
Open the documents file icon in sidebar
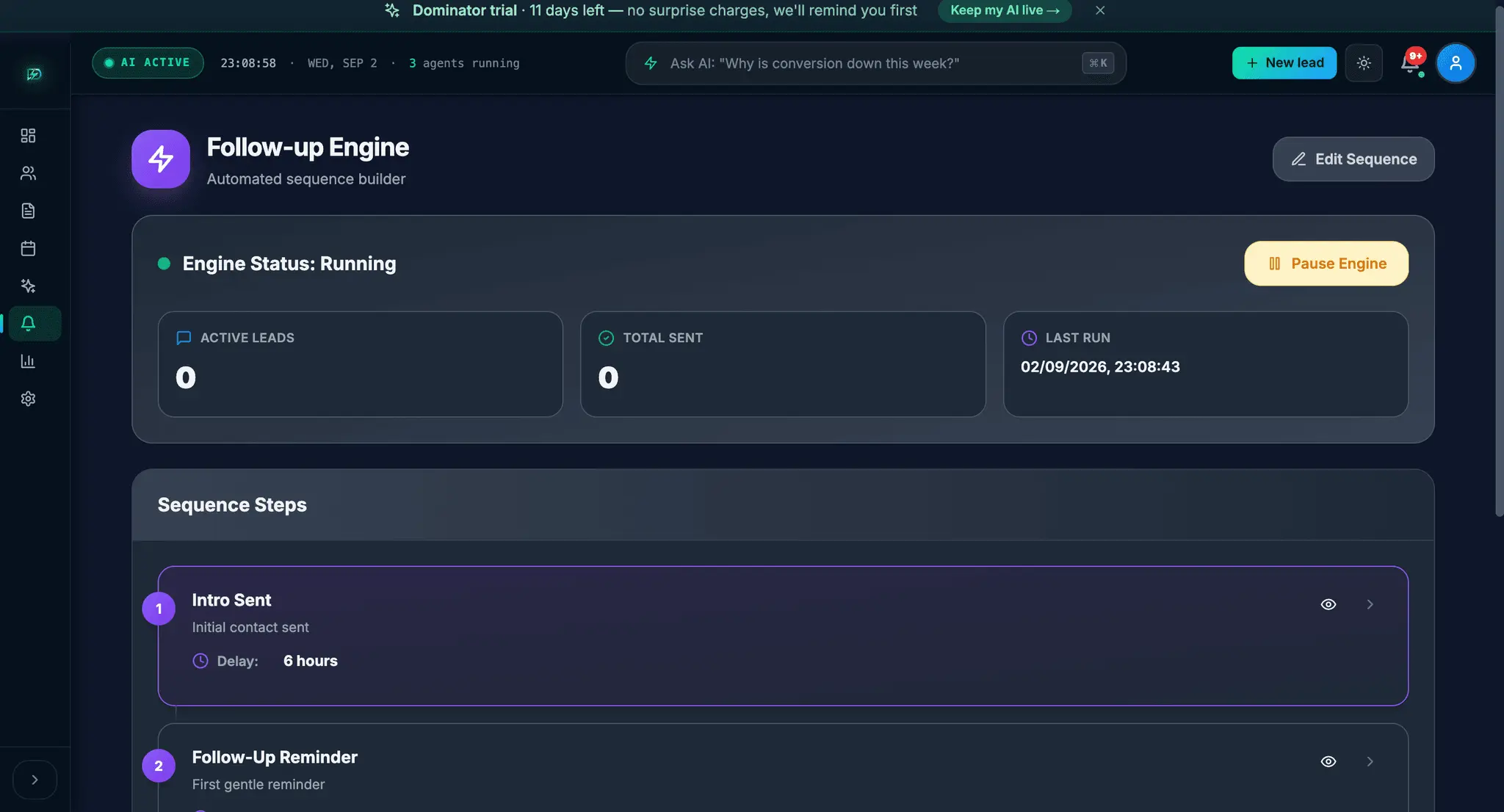tap(28, 211)
